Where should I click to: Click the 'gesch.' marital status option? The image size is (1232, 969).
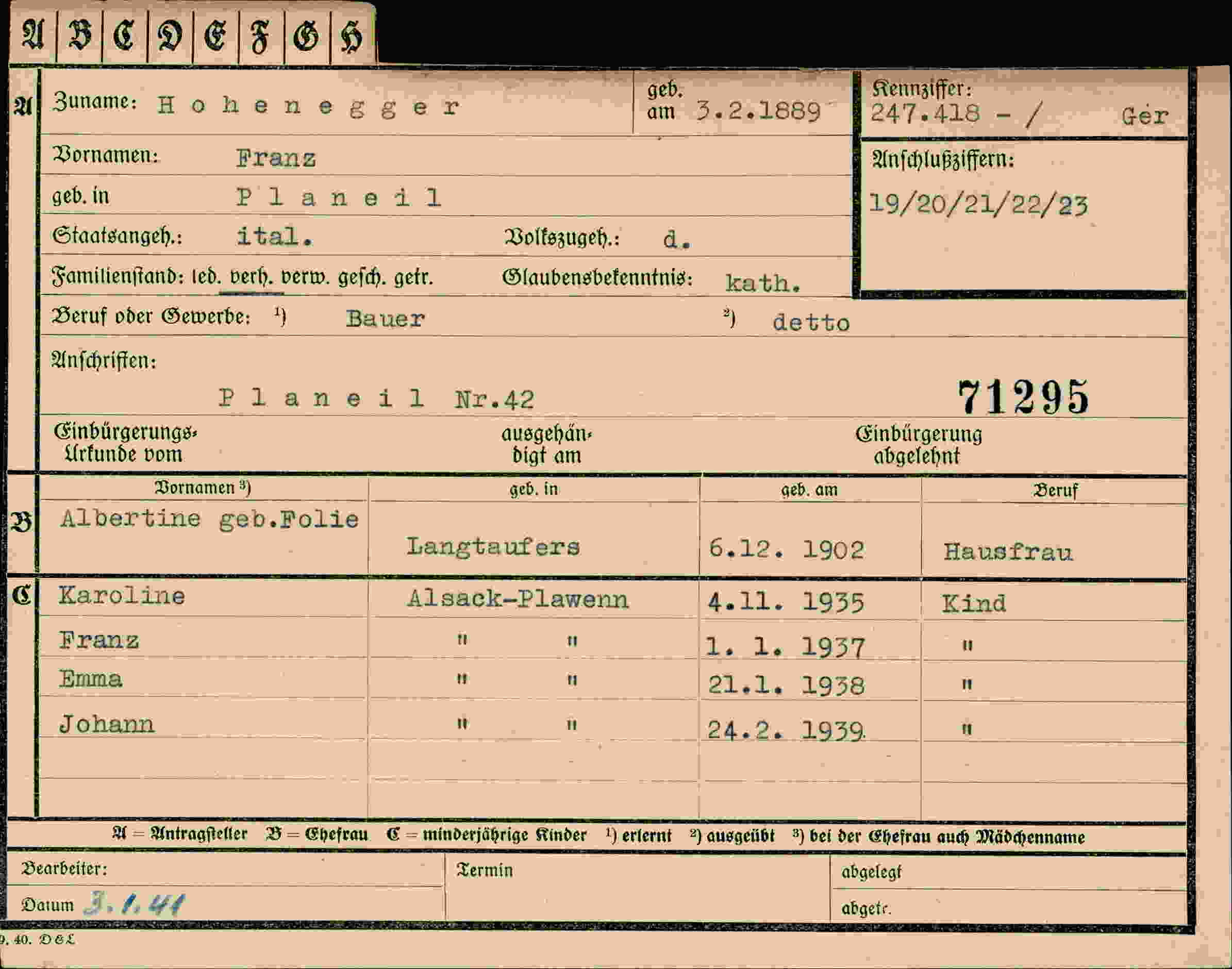coord(361,277)
